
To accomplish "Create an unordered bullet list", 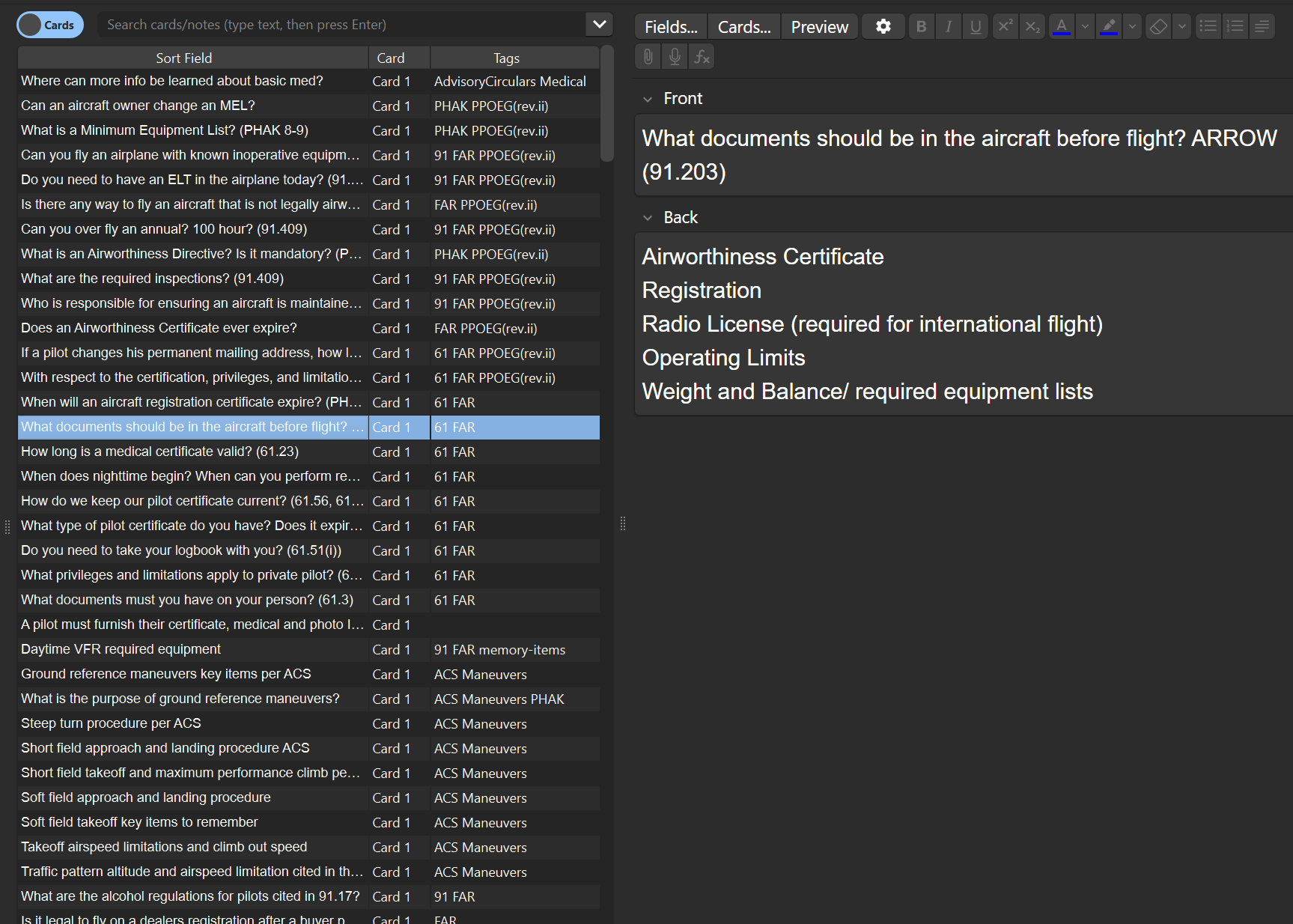I will (1208, 25).
